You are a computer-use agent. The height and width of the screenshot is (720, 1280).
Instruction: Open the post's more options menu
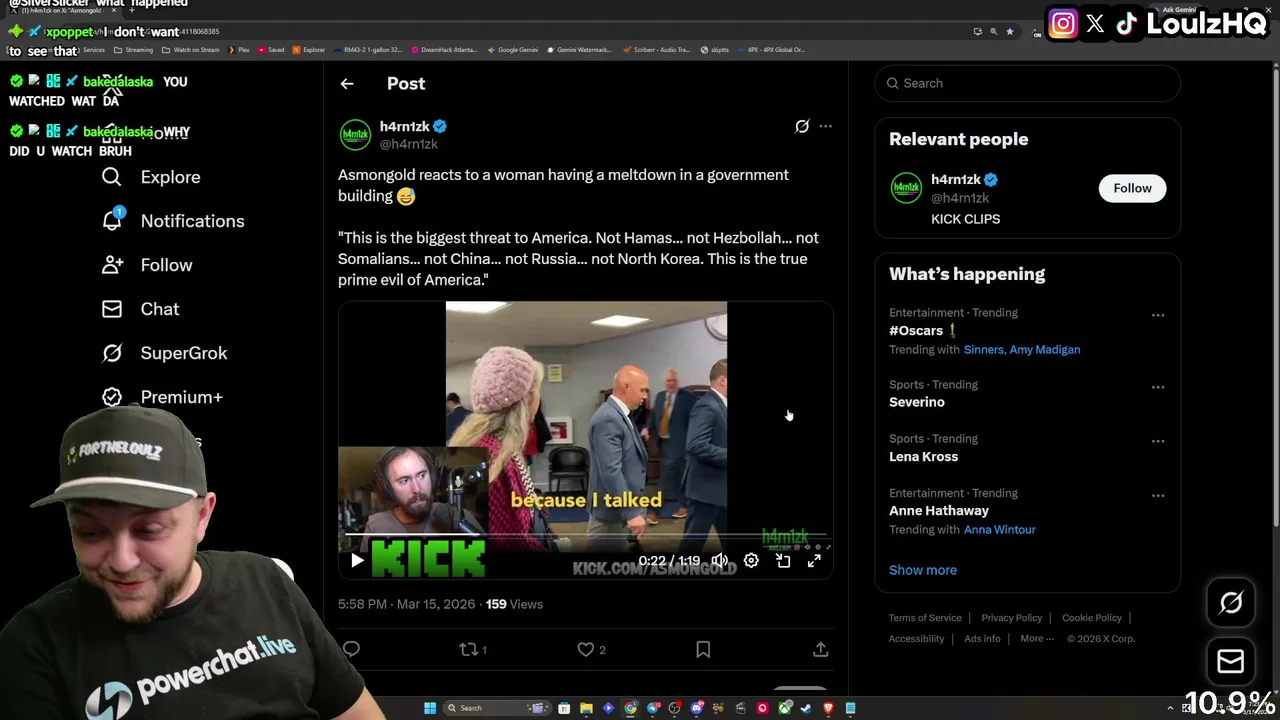825,126
